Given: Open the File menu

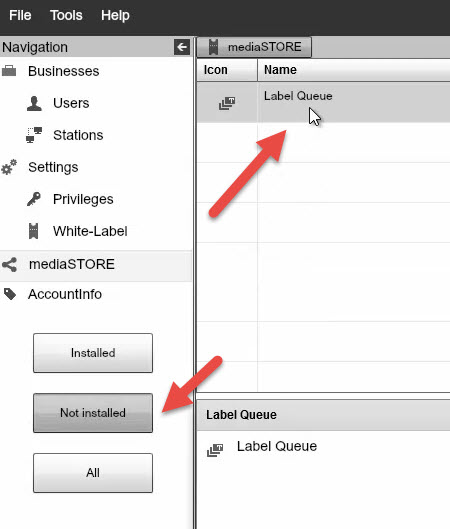Looking at the screenshot, I should (20, 15).
